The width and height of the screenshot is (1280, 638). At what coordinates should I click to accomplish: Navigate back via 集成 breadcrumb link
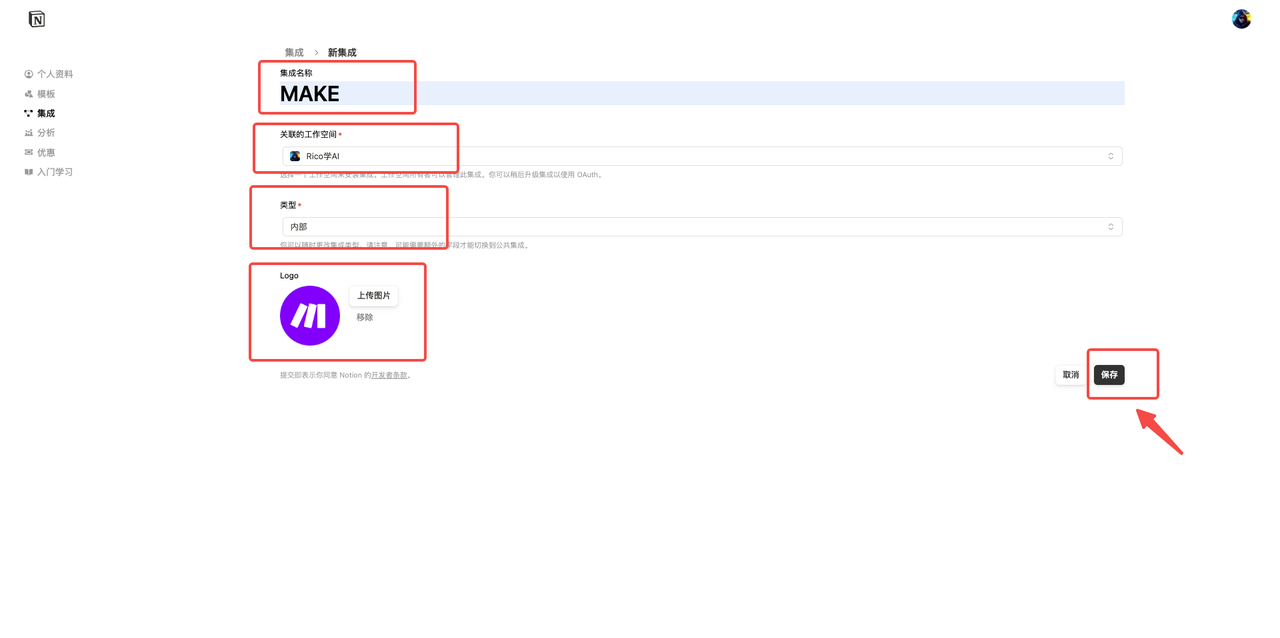(x=294, y=53)
